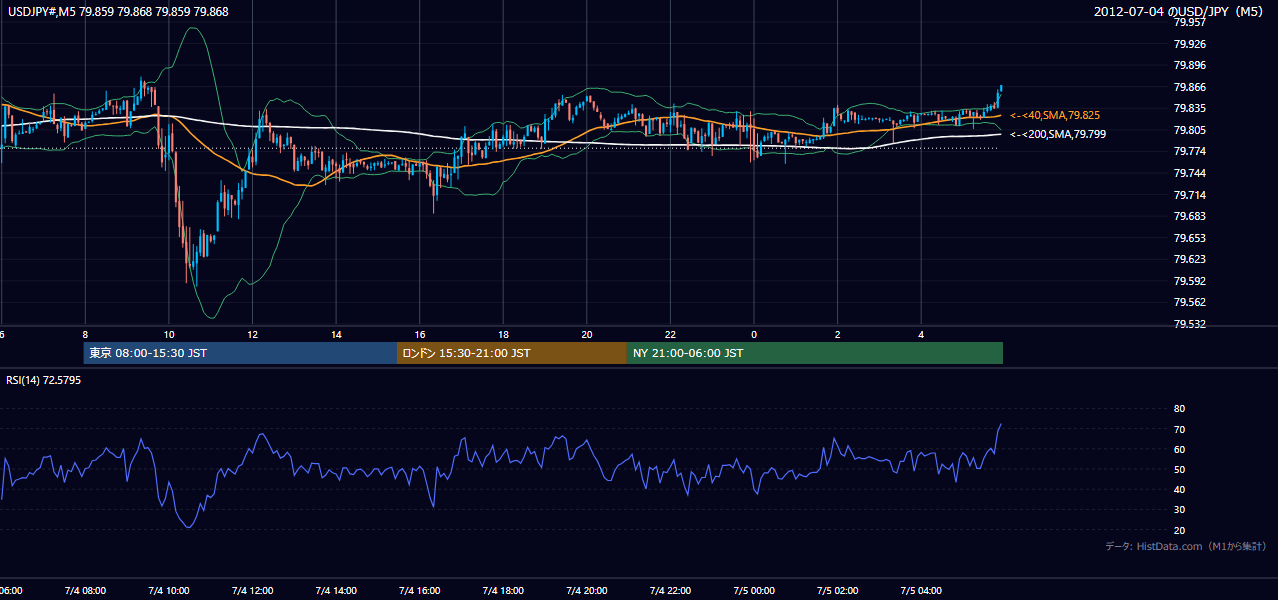The width and height of the screenshot is (1278, 600).
Task: Click the 2012-07-04 のUSD/JPY（M5） heading
Action: click(1180, 12)
